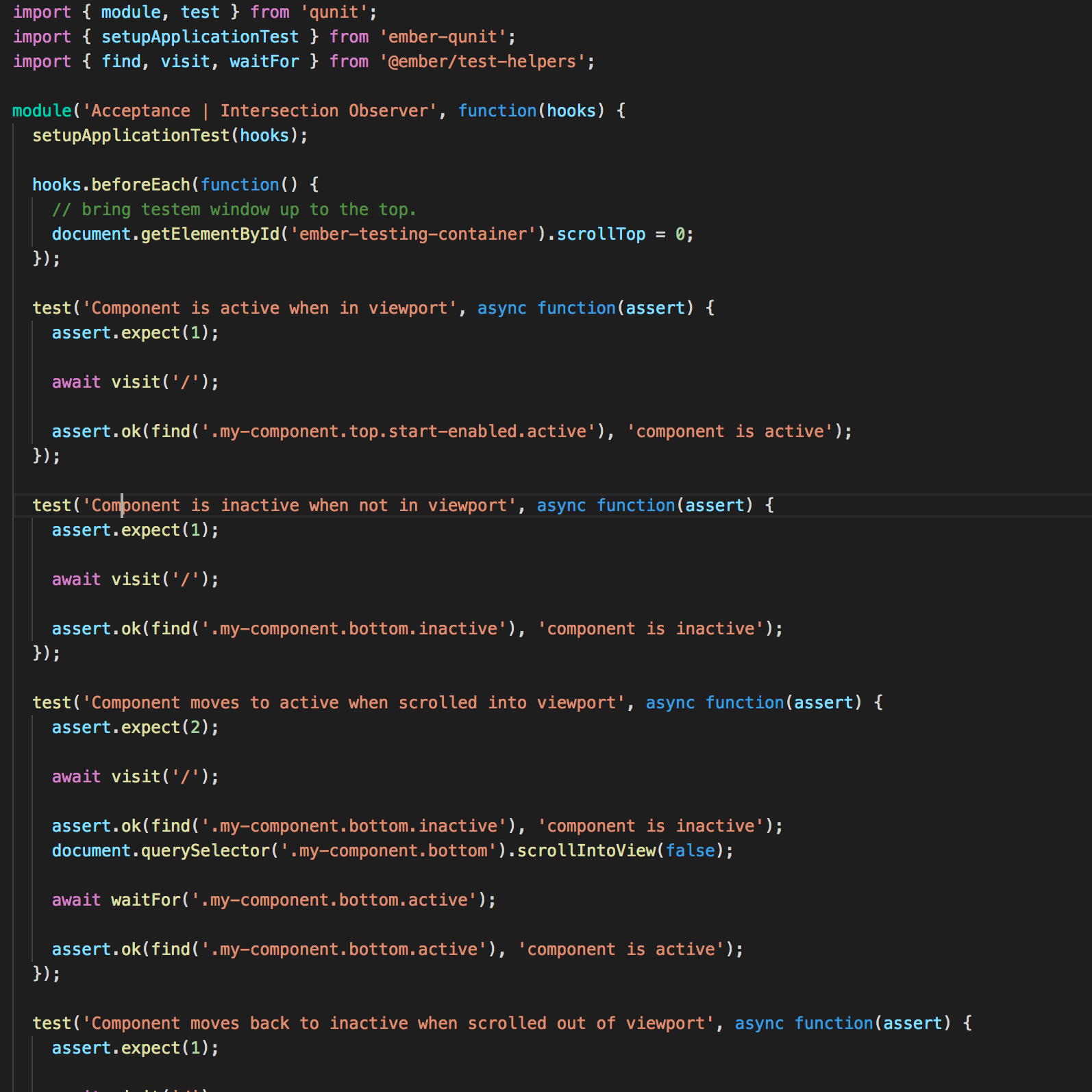Click the 'scrollIntoView' method call

pyautogui.click(x=586, y=851)
